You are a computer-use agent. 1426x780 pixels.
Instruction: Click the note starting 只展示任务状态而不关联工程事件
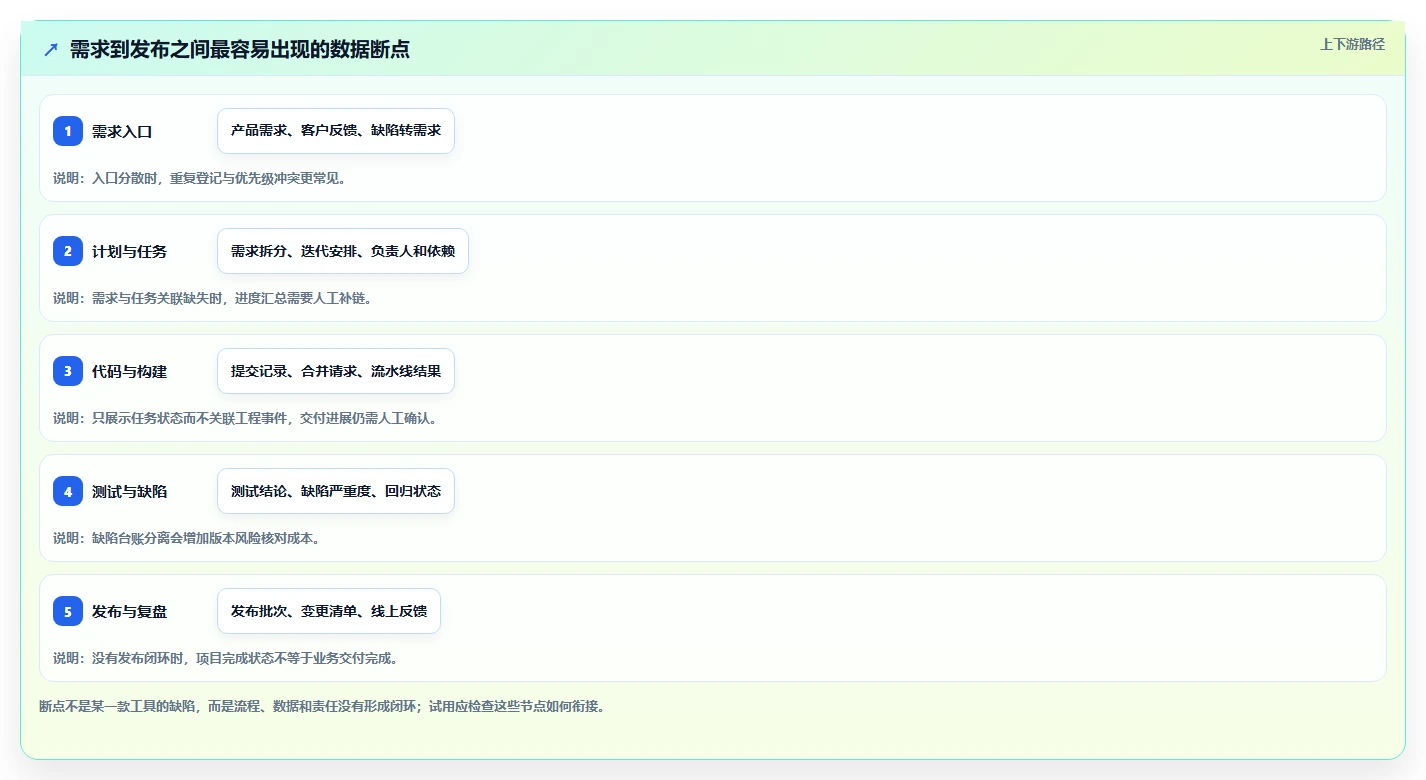point(245,418)
